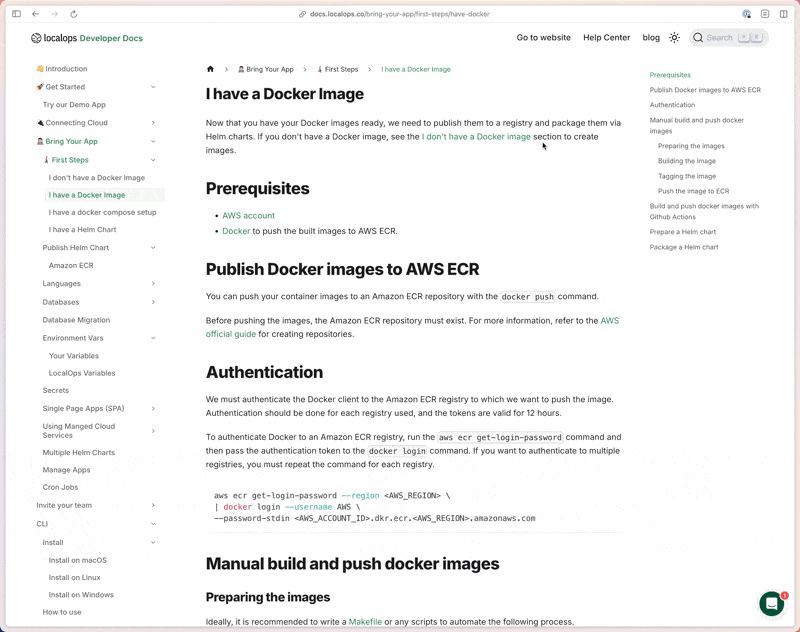The height and width of the screenshot is (632, 800).
Task: Open the reader view icon in toolbar
Action: coord(765,14)
